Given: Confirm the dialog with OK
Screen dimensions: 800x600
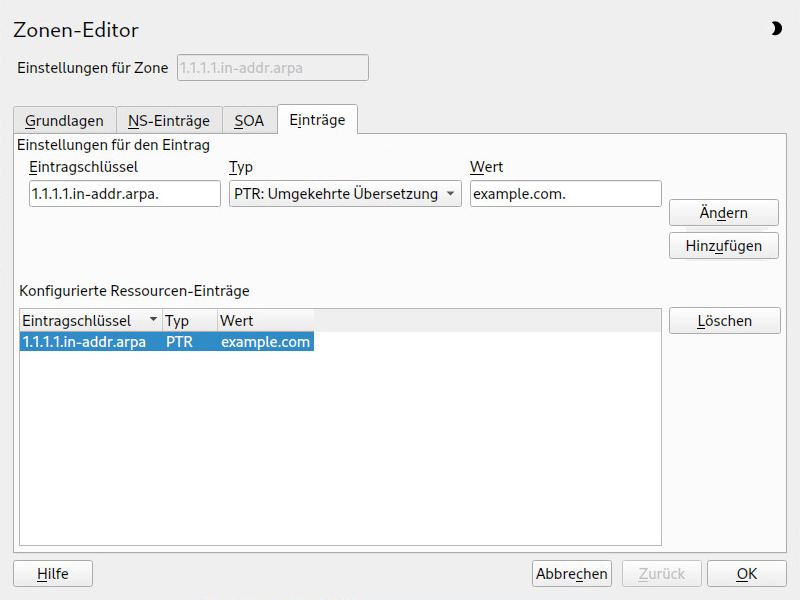Looking at the screenshot, I should [746, 573].
